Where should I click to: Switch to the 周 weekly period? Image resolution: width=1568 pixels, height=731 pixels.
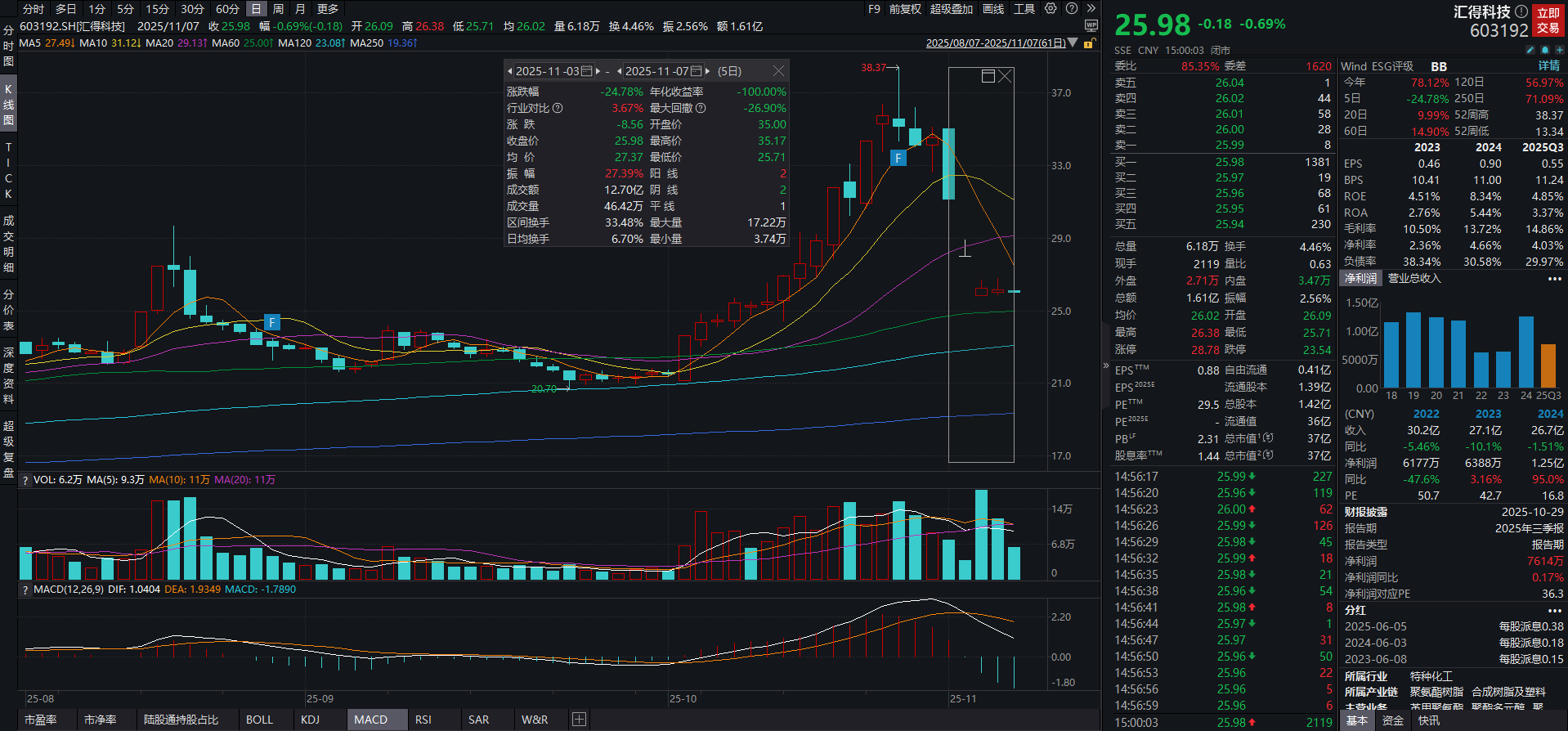tap(278, 9)
